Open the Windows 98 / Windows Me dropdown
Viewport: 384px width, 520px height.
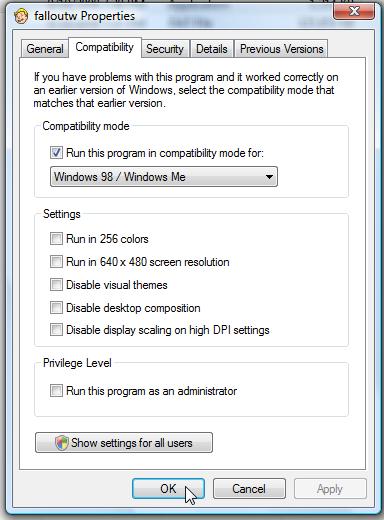coord(164,177)
